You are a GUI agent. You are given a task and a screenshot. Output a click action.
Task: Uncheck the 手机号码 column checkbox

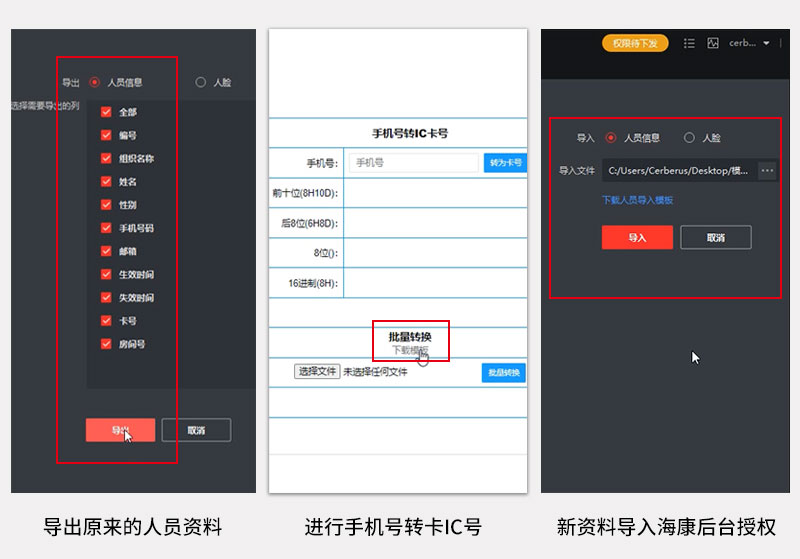coord(106,228)
